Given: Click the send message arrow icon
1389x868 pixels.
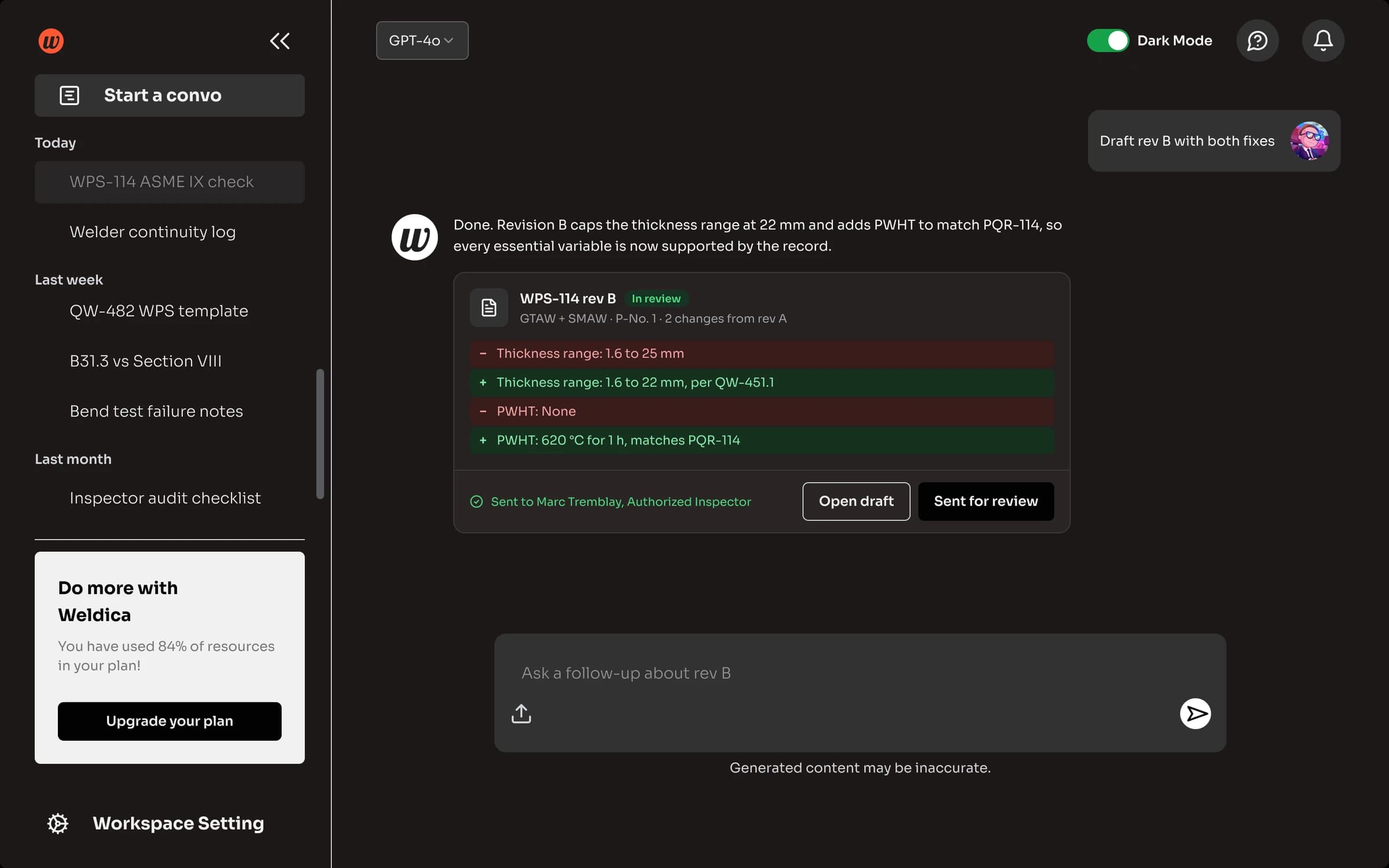Looking at the screenshot, I should click(x=1195, y=713).
